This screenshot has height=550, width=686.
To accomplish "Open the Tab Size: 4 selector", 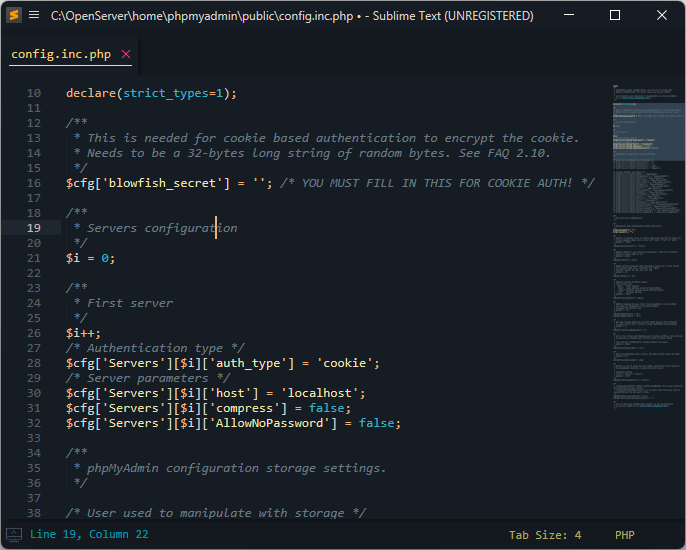I will (545, 534).
